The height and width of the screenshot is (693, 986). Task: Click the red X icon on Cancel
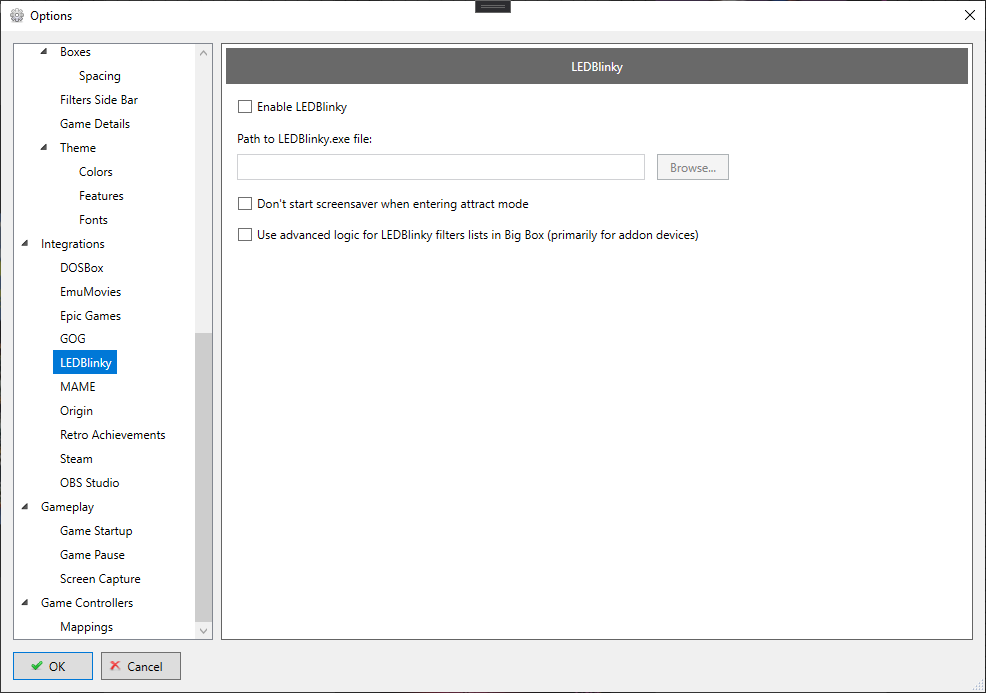coord(115,665)
